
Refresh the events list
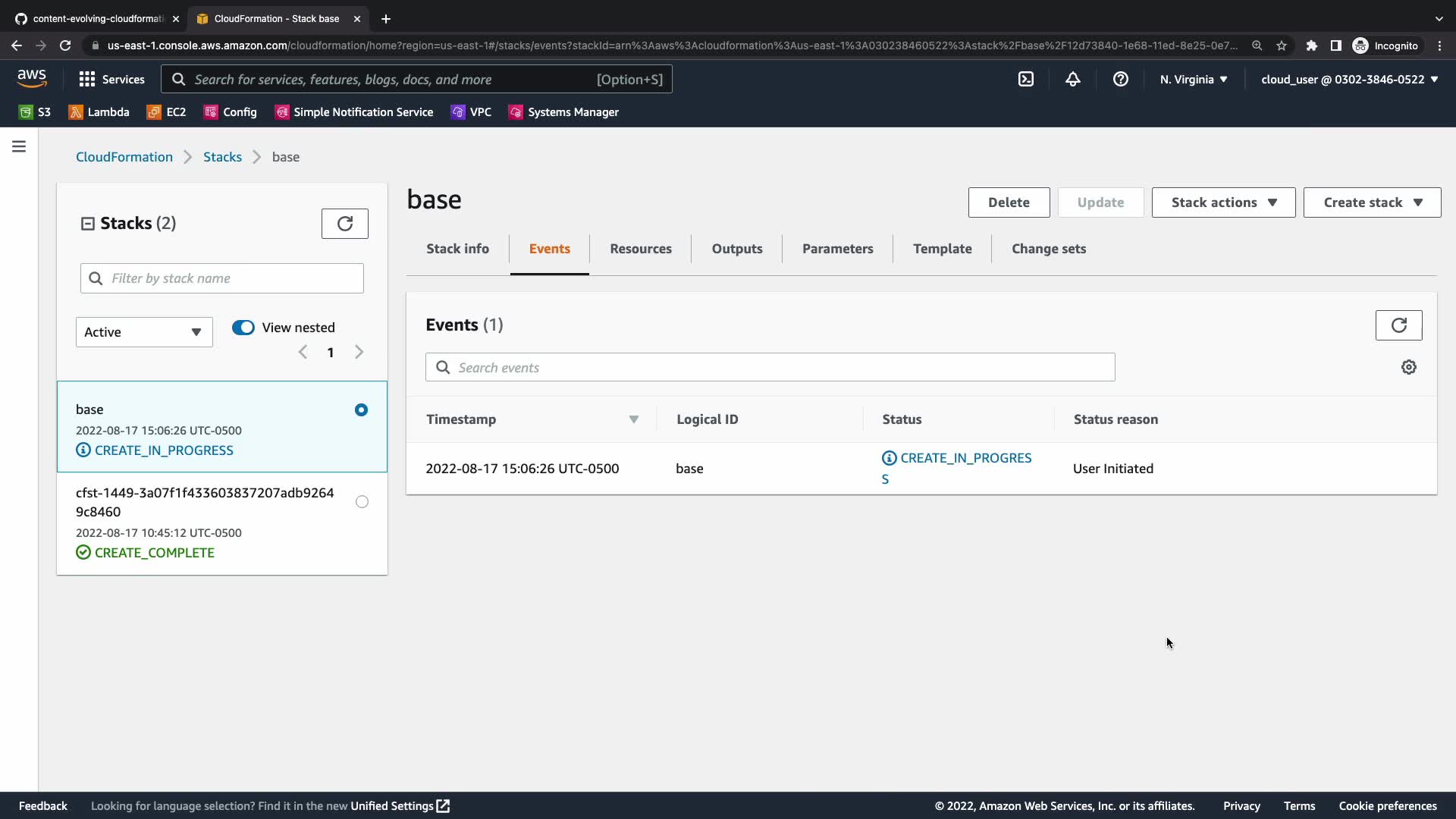(x=1398, y=325)
